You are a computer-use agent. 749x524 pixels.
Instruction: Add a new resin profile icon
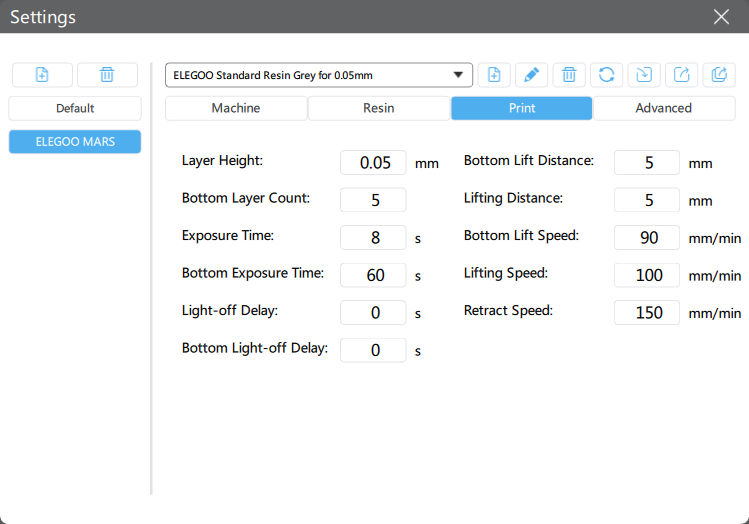[x=494, y=75]
